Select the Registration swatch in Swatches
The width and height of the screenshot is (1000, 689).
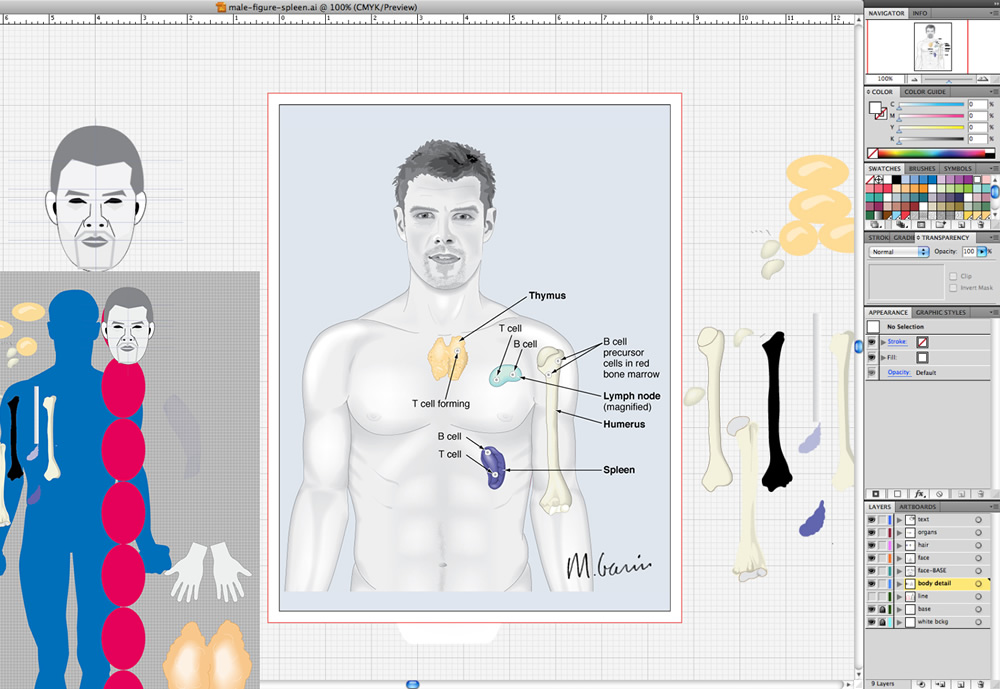tap(879, 180)
